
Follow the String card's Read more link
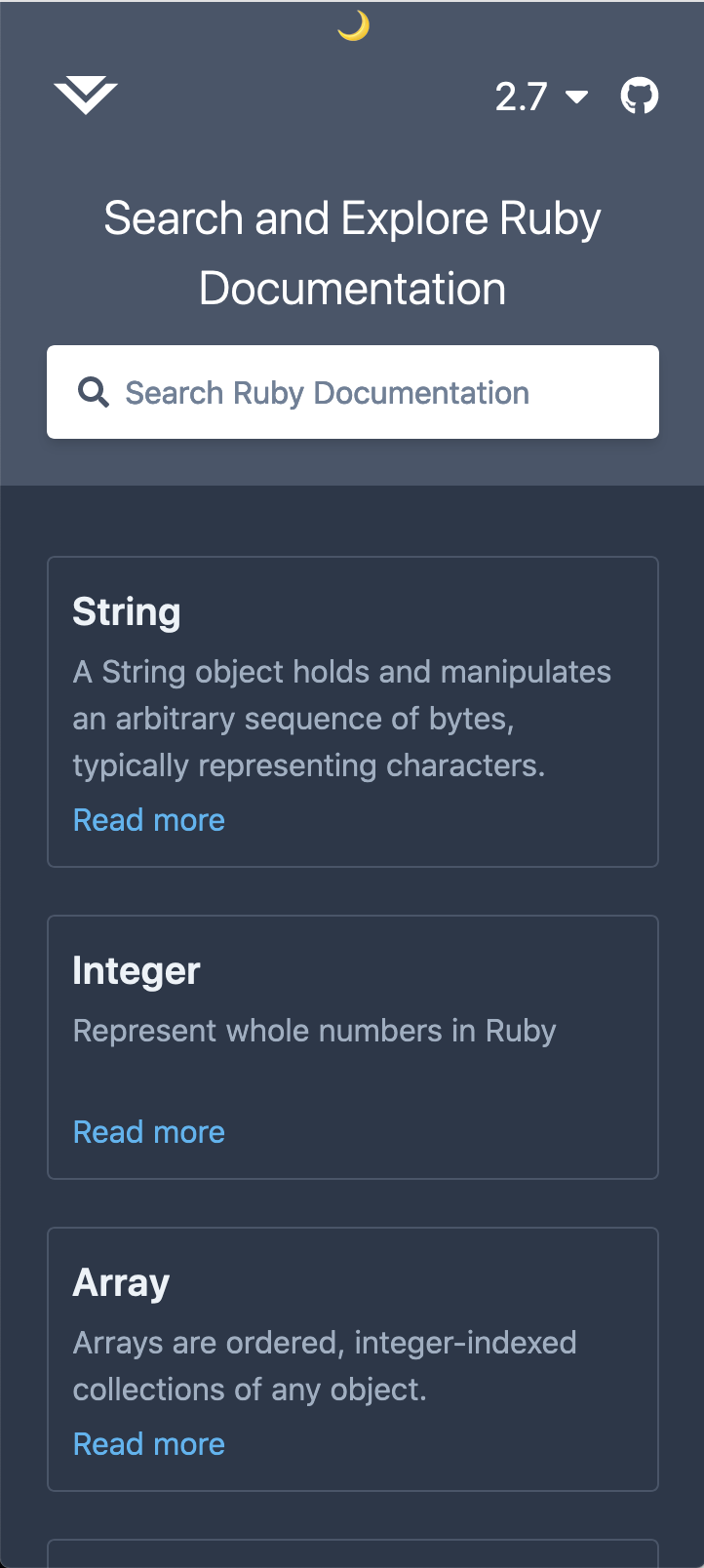pos(149,820)
